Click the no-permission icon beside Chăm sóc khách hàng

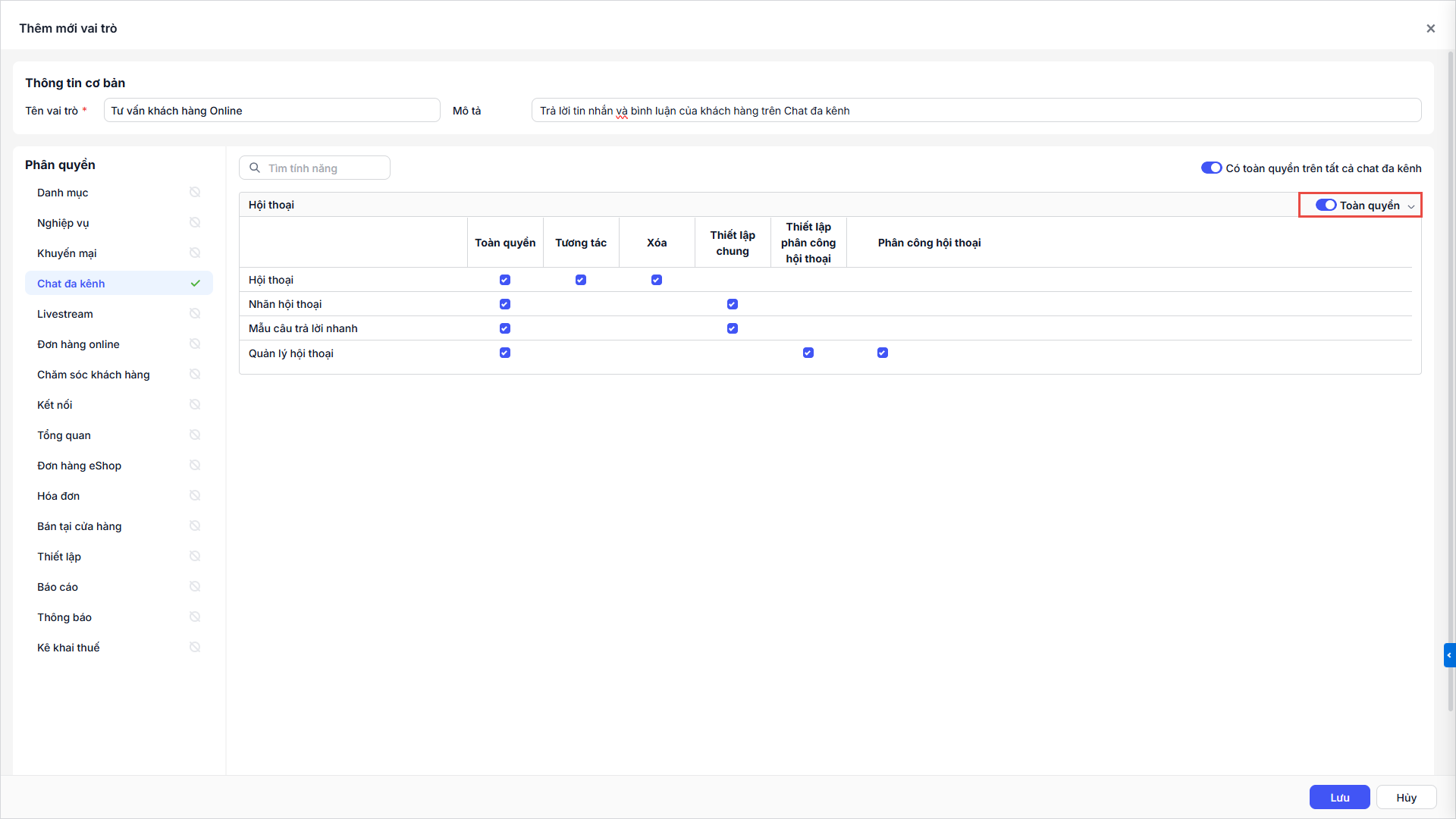tap(195, 375)
